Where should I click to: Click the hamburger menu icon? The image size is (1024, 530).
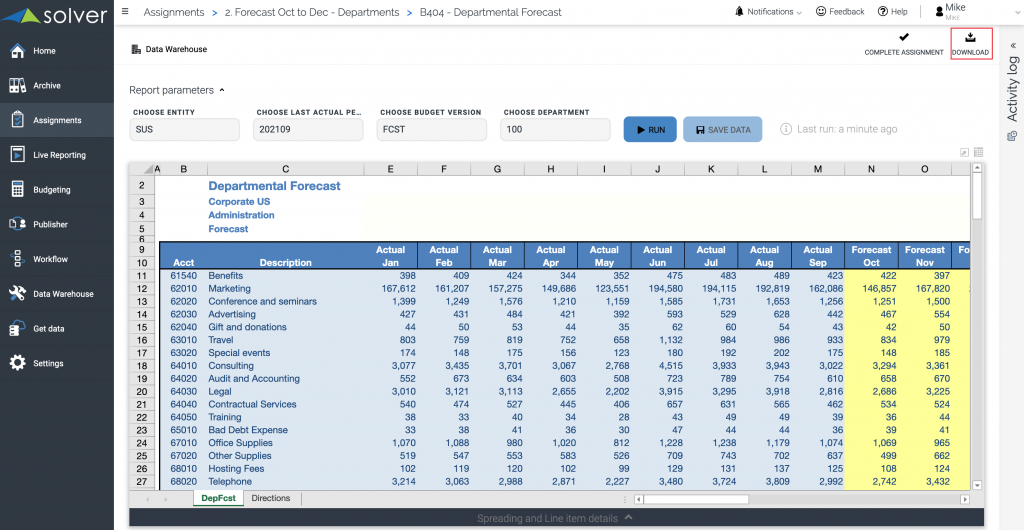[125, 12]
